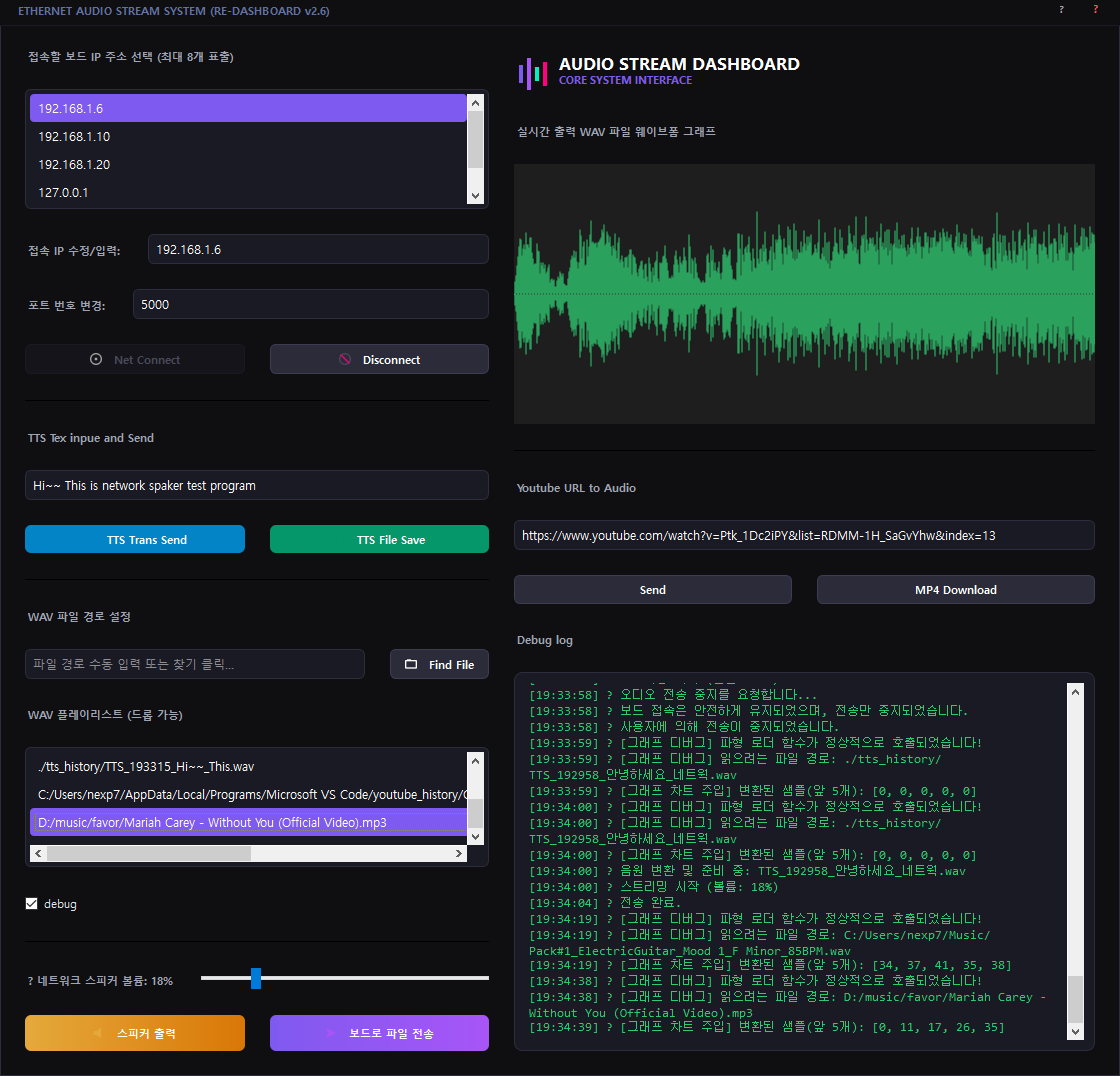Click the 접속 IP 수정/입력 field

(319, 249)
